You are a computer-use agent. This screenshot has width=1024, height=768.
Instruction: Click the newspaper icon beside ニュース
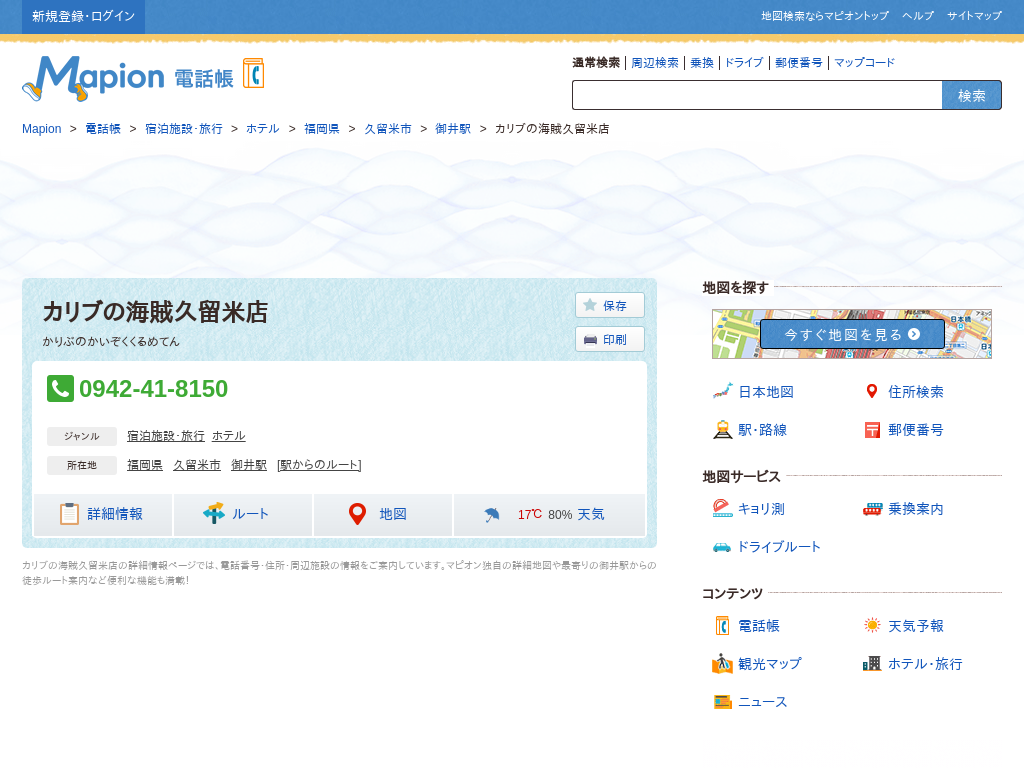[x=723, y=702]
